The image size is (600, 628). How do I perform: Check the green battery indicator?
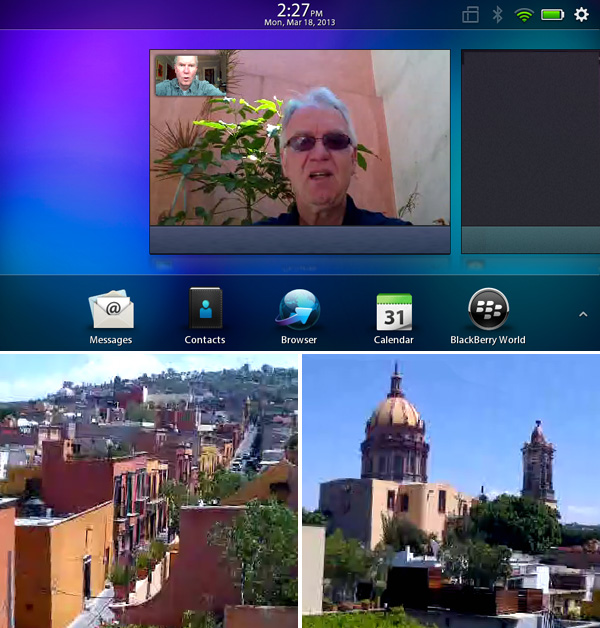pos(552,15)
